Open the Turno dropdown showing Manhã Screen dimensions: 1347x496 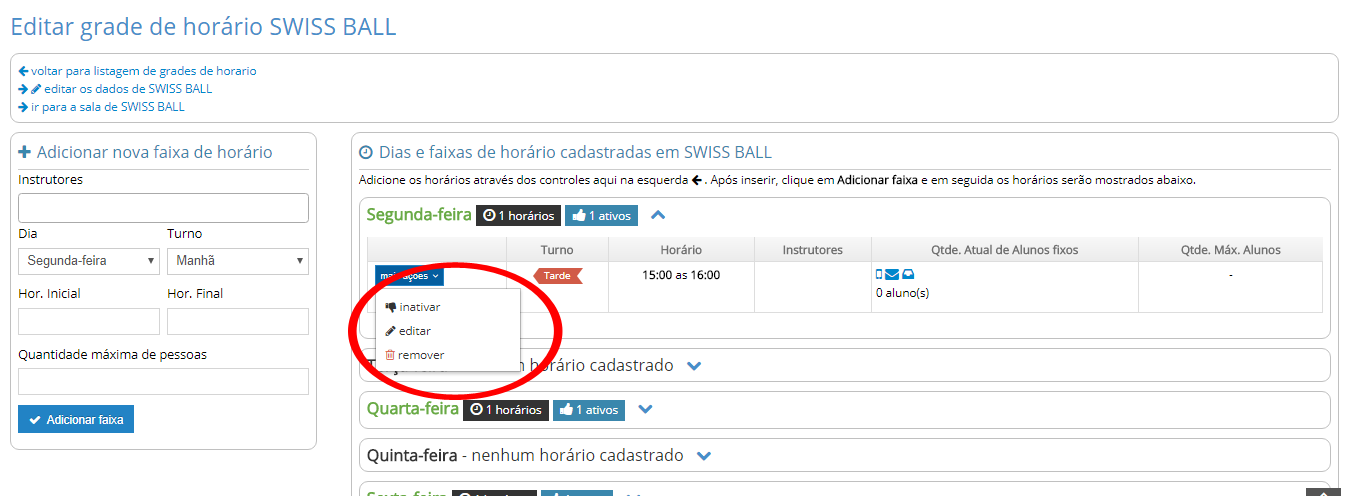(x=237, y=261)
